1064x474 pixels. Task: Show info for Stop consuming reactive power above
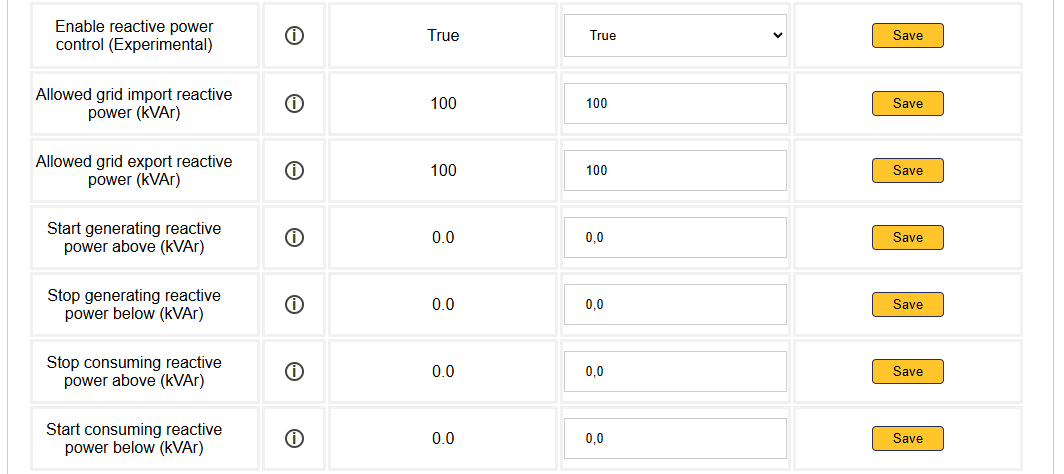(x=294, y=371)
